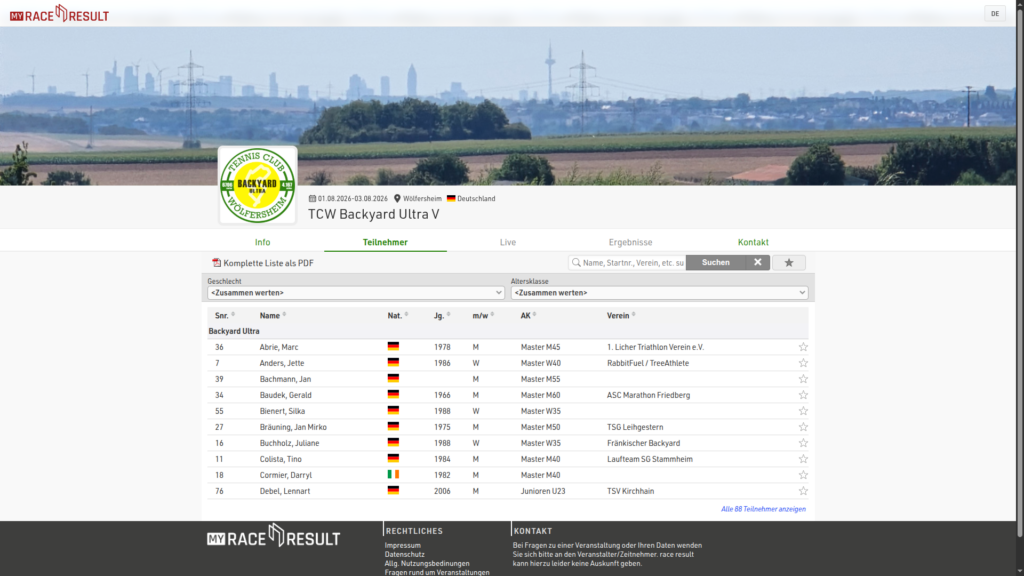
Task: Click the Suchen button
Action: pyautogui.click(x=716, y=263)
